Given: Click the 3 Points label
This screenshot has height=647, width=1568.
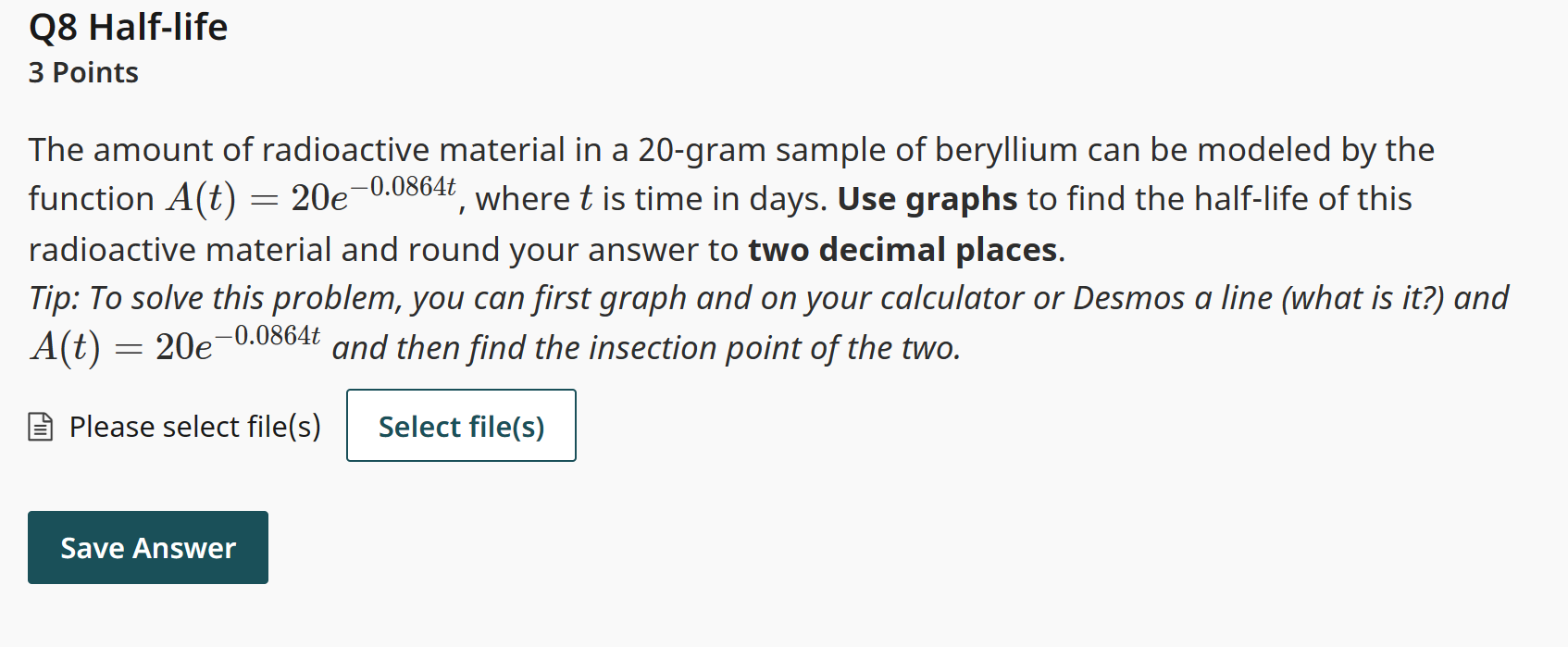Looking at the screenshot, I should [82, 71].
